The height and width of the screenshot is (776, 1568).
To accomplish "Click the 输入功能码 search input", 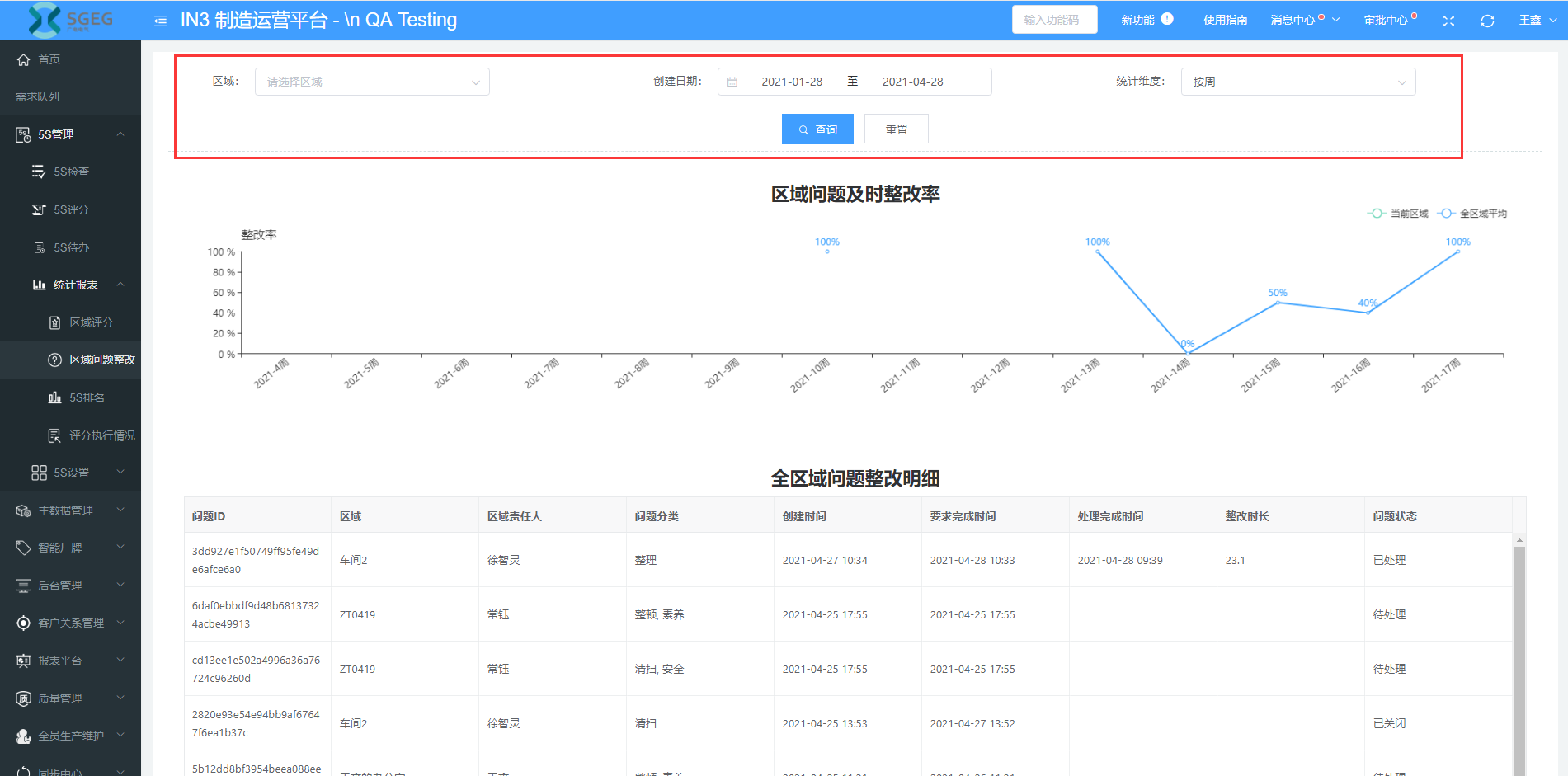I will point(1053,20).
